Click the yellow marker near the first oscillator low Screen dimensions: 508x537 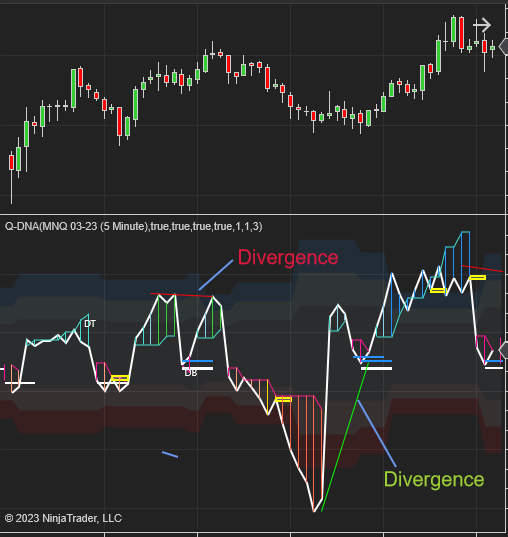pyautogui.click(x=120, y=378)
